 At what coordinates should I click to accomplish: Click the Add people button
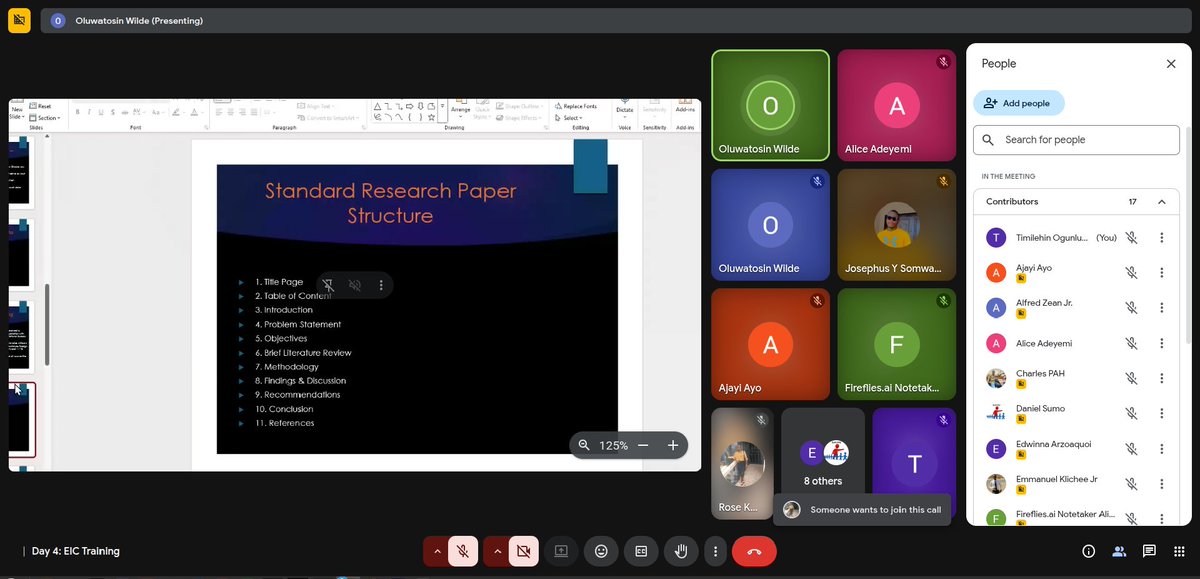point(1018,103)
